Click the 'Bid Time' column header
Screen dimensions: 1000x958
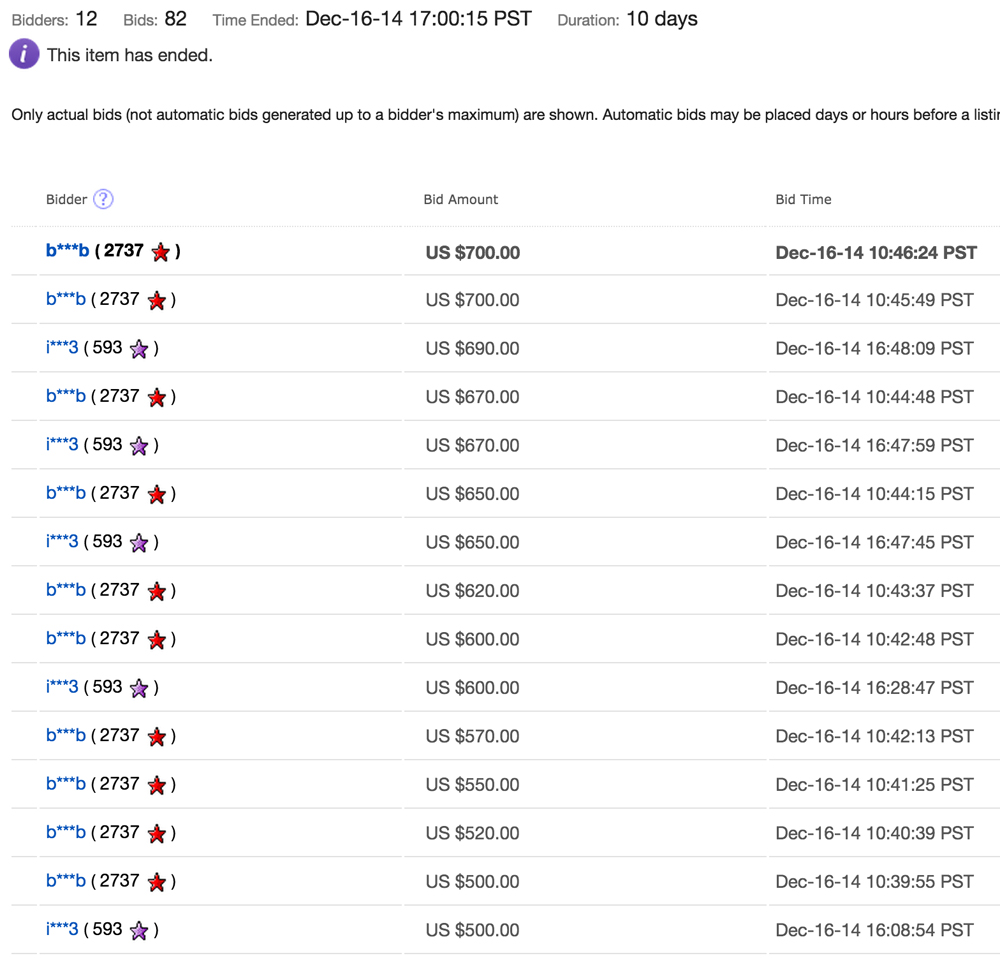pyautogui.click(x=803, y=200)
